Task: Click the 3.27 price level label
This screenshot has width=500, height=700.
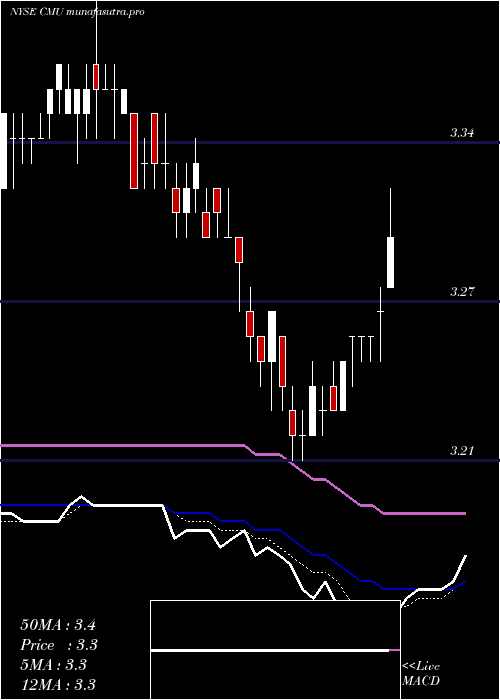Action: [x=462, y=292]
